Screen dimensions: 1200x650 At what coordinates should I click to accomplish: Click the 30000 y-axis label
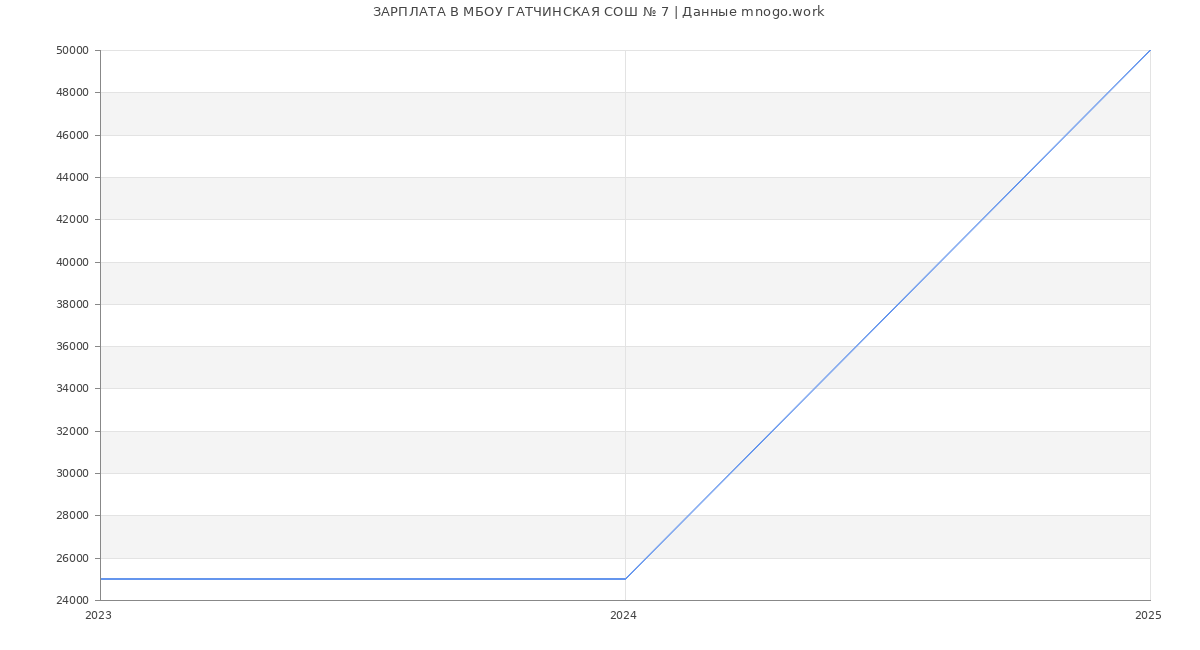pos(73,473)
